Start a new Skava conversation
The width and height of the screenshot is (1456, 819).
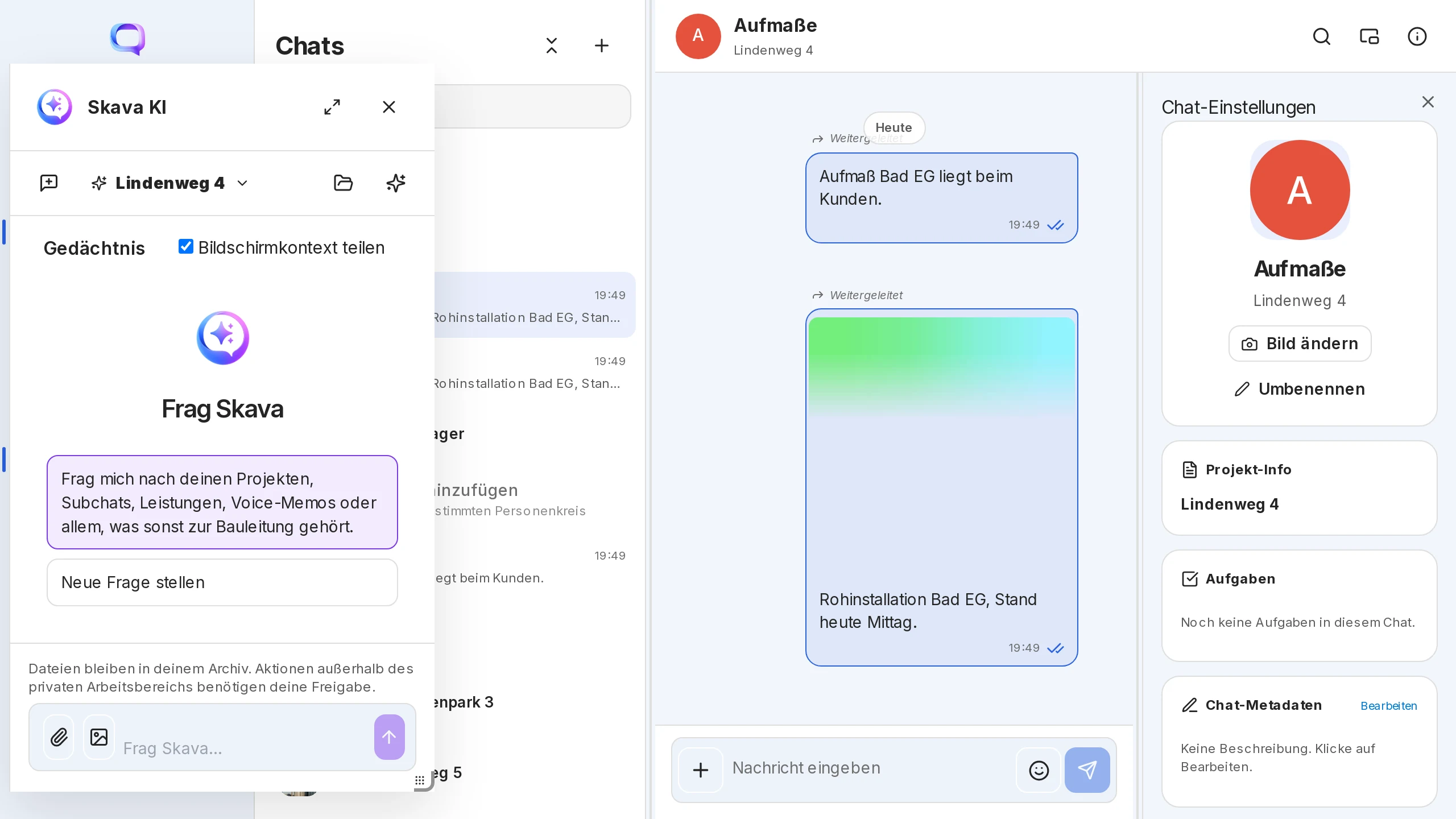coord(49,183)
